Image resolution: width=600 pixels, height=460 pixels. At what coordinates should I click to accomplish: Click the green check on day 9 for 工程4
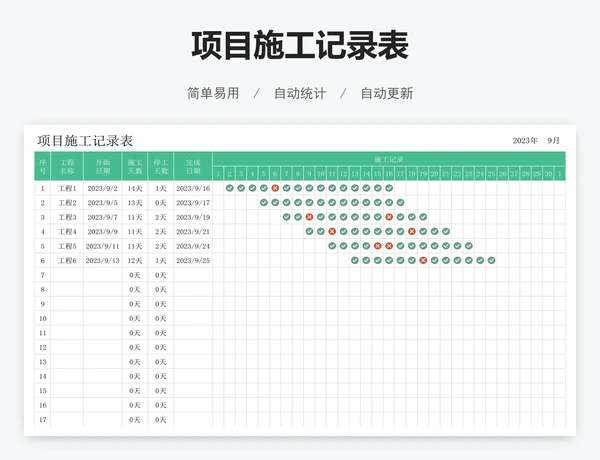coord(309,232)
